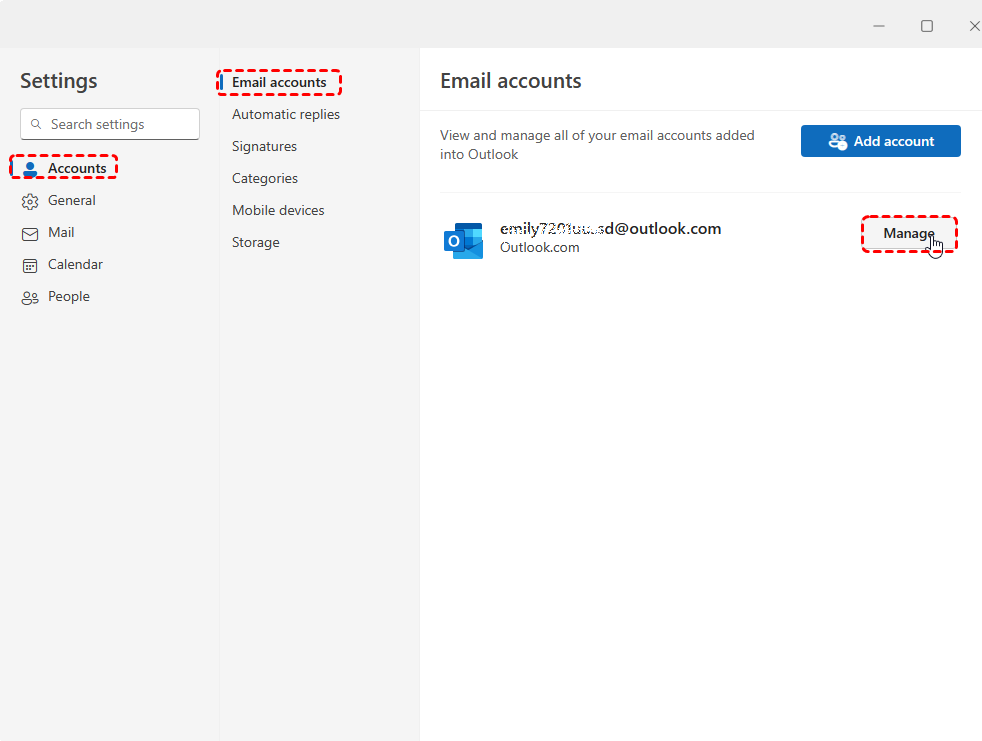982x741 pixels.
Task: Click the magnifier icon in the search box
Action: pos(37,125)
